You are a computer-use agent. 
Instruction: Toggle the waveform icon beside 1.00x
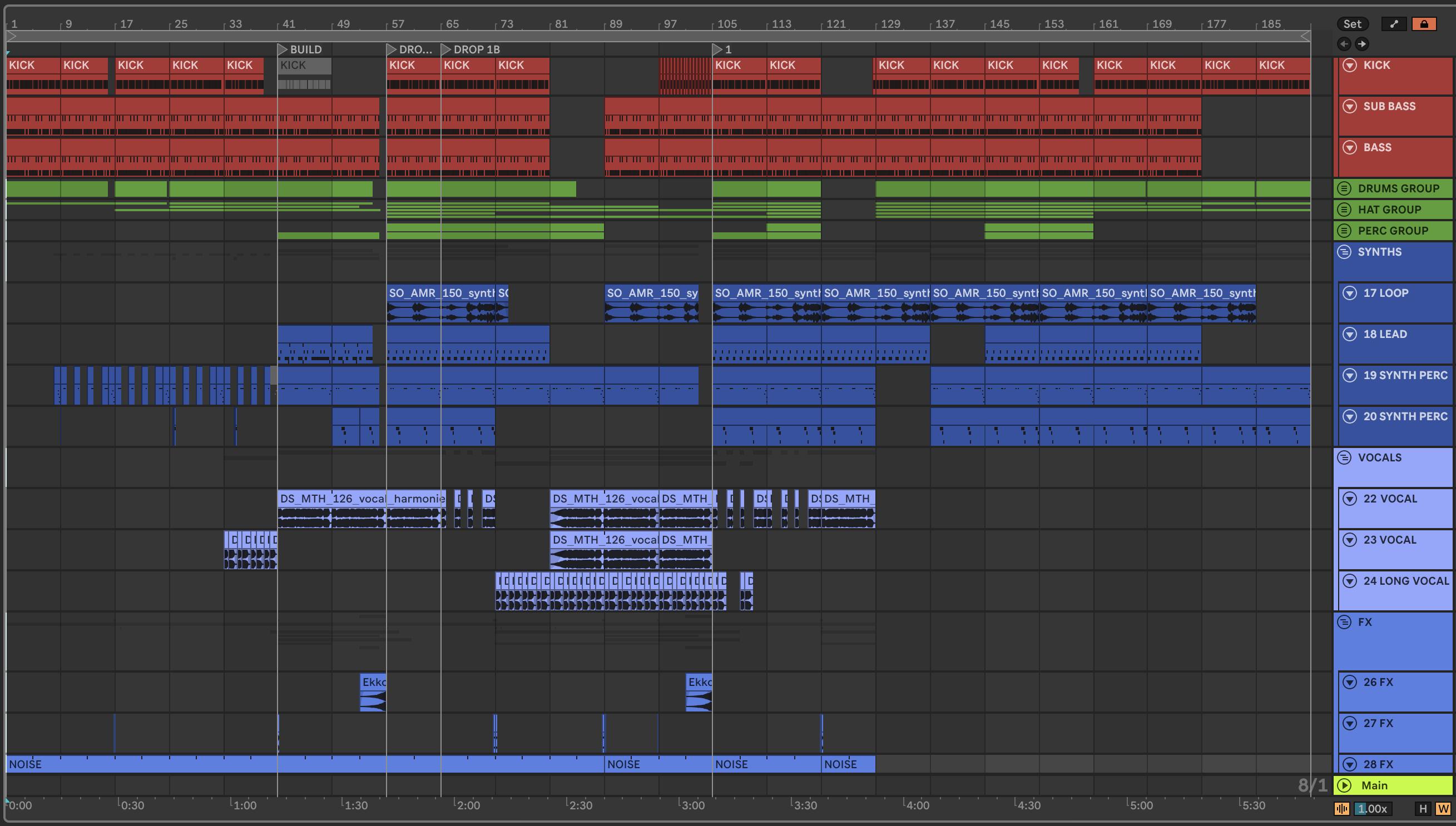[x=1342, y=808]
